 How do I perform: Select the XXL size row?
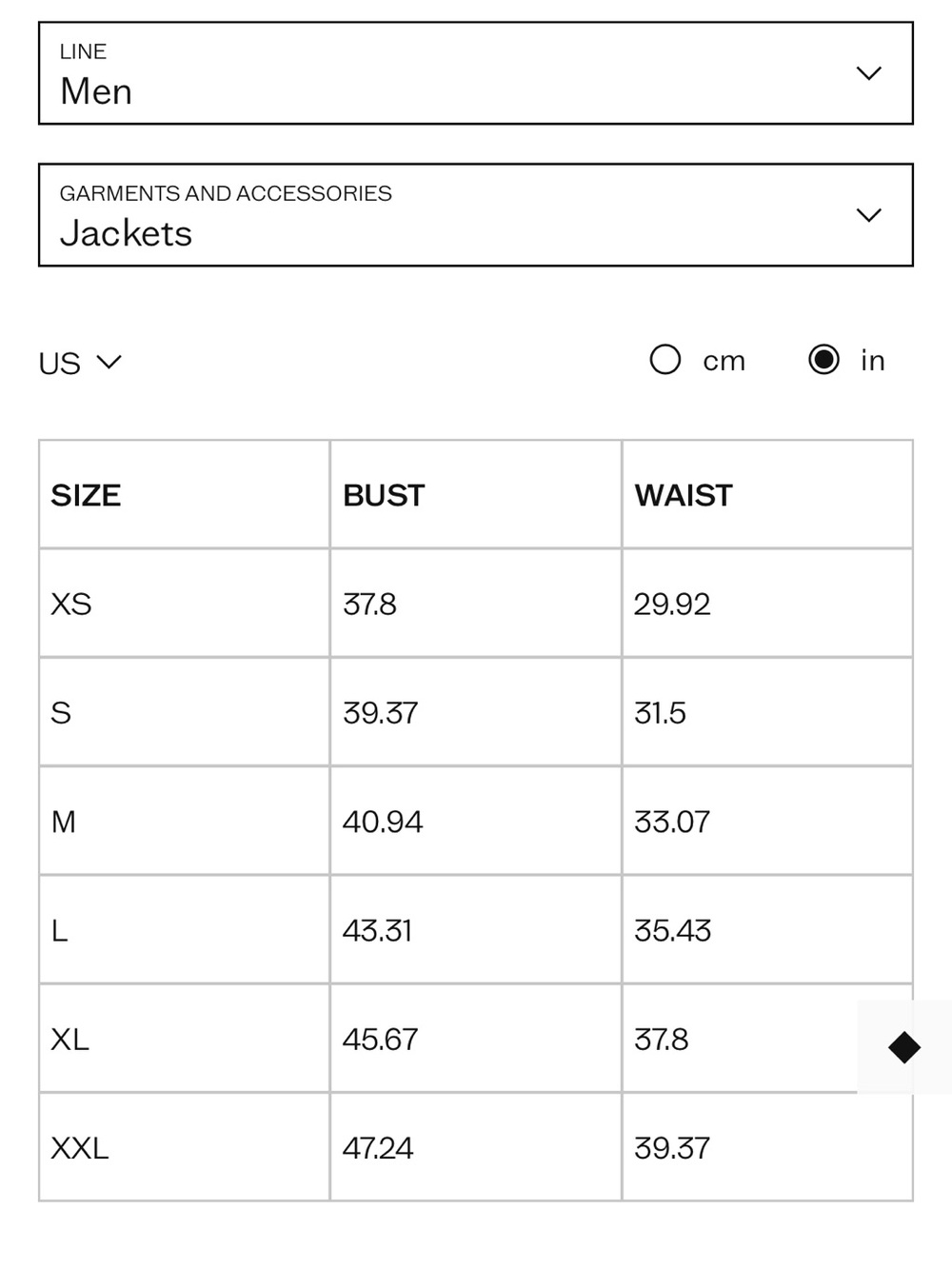coord(476,1147)
